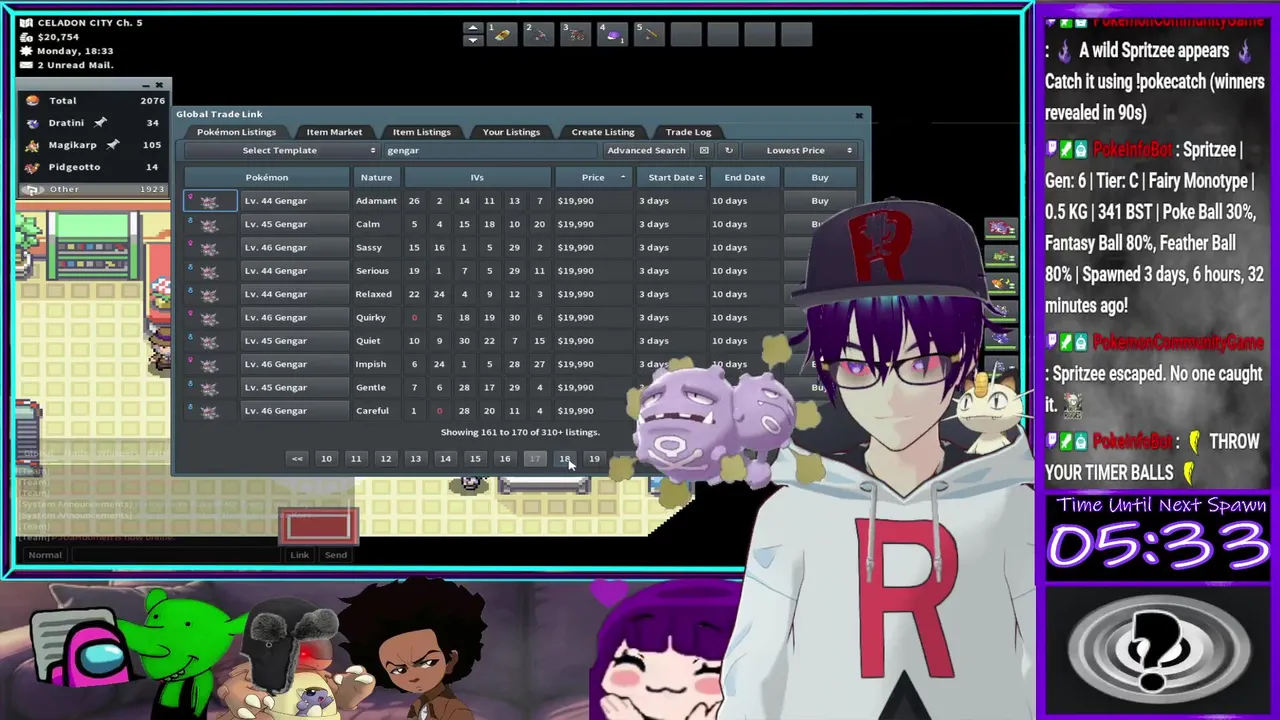The width and height of the screenshot is (1280, 720).
Task: Click Poké Ball icon next to Total
Action: click(x=33, y=100)
